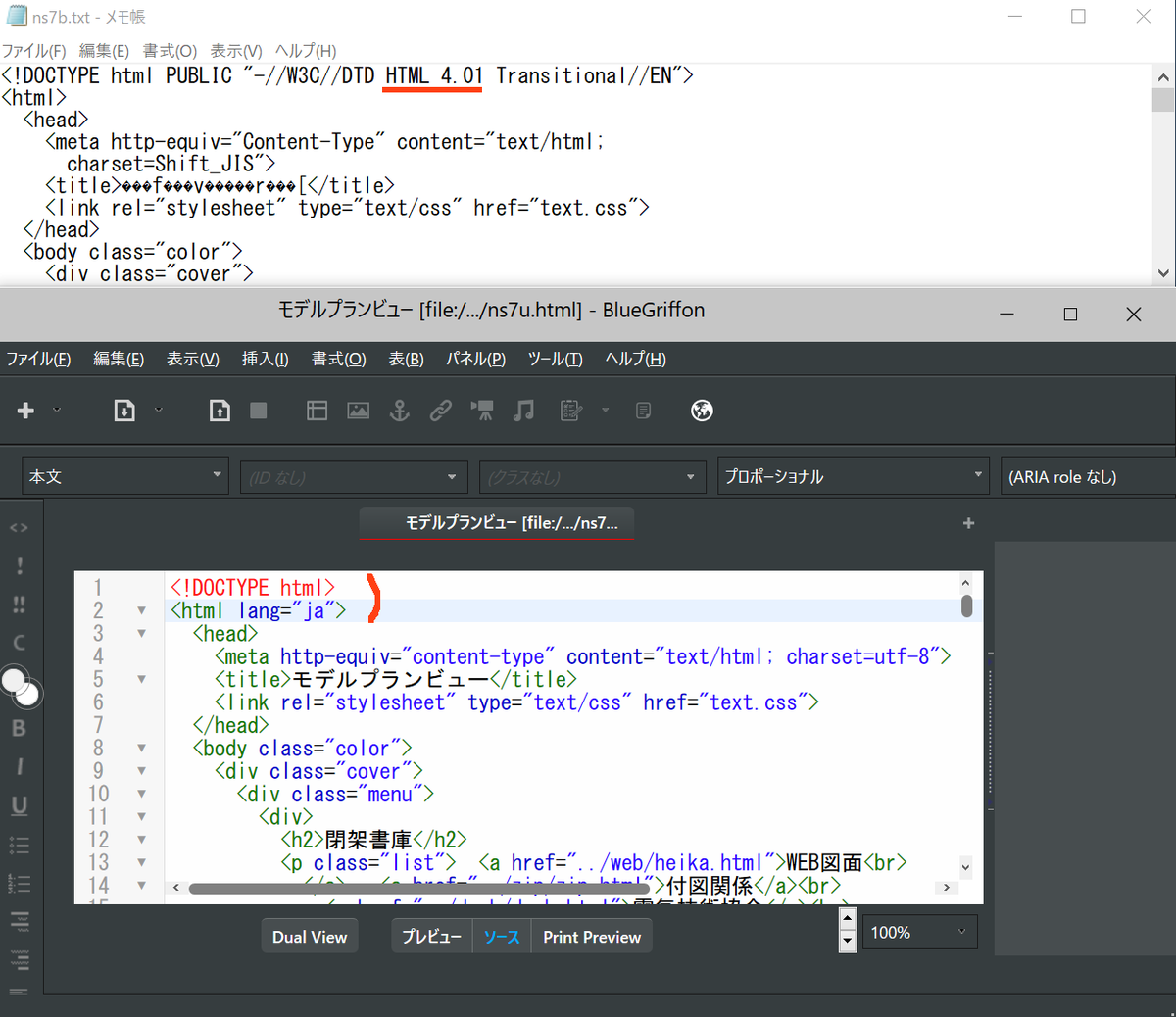Viewport: 1176px width, 1017px height.
Task: Open the Notepad 書式(O) menu
Action: pos(170,51)
